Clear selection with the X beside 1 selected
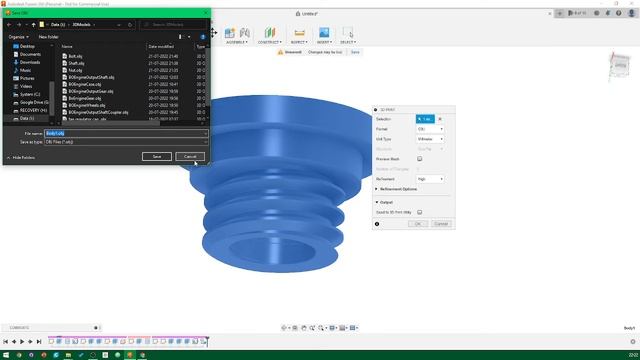The width and height of the screenshot is (640, 360). point(440,119)
